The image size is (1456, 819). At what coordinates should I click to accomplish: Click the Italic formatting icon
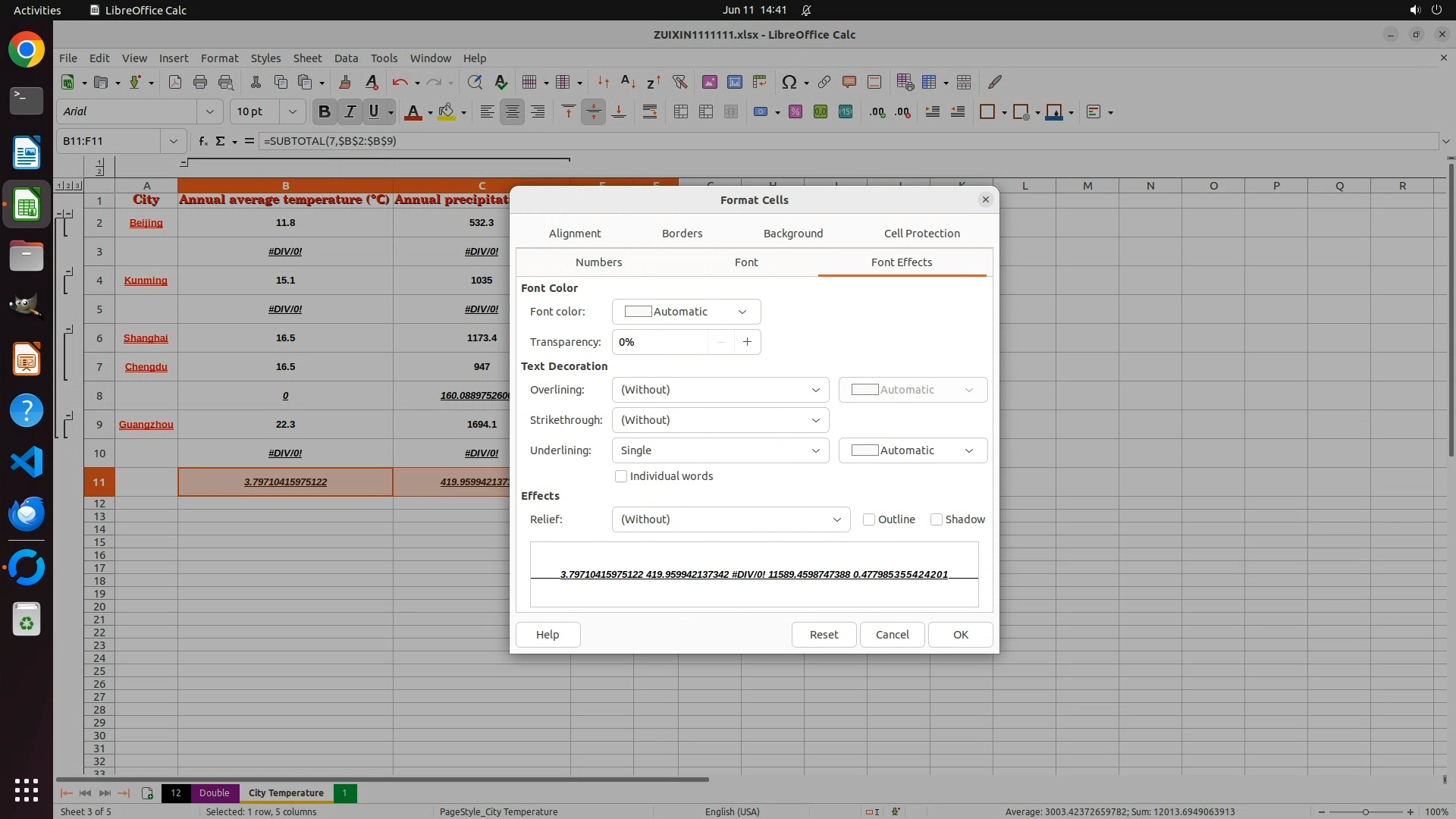(x=350, y=112)
